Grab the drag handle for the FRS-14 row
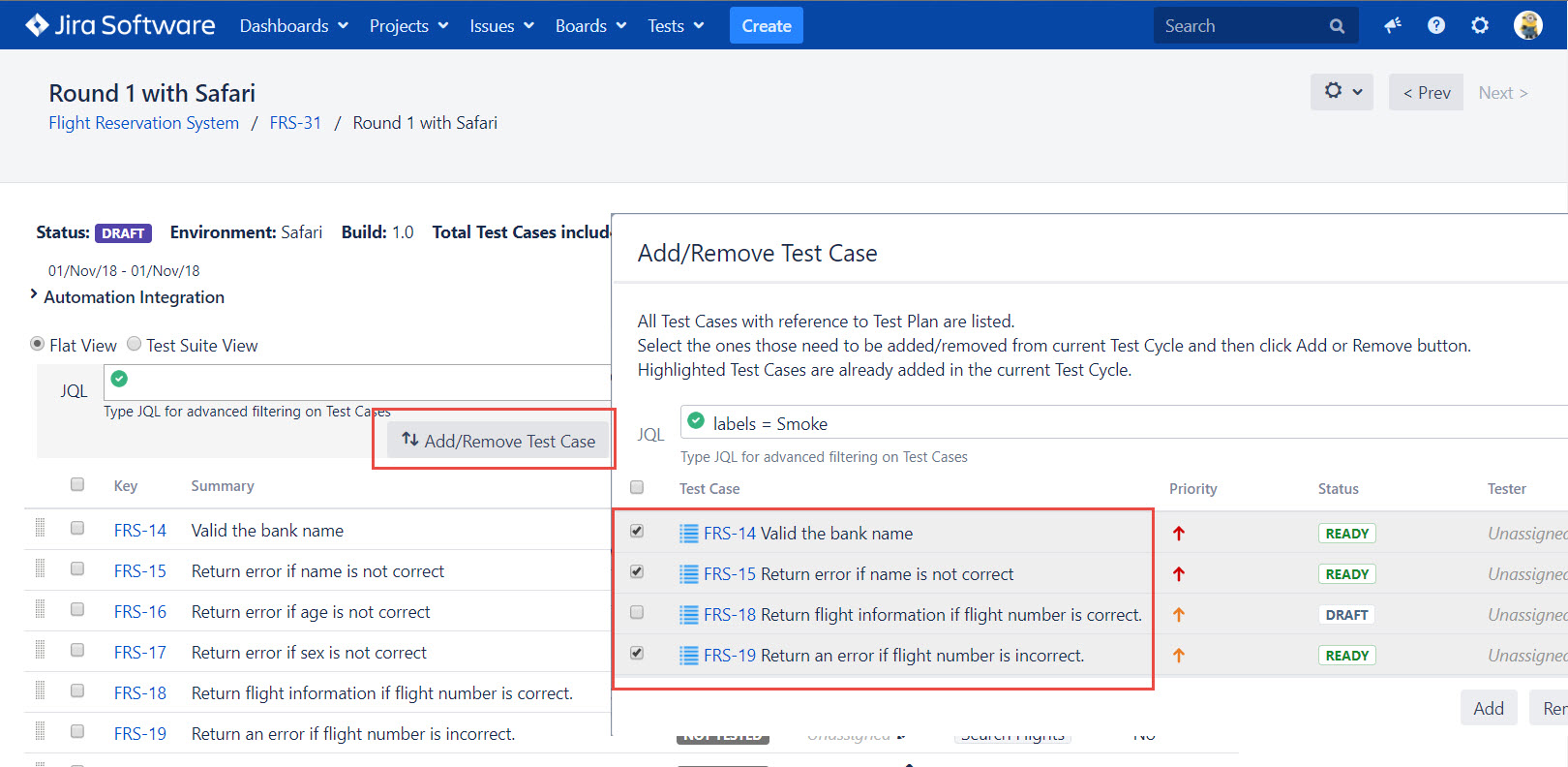1568x767 pixels. pos(40,528)
